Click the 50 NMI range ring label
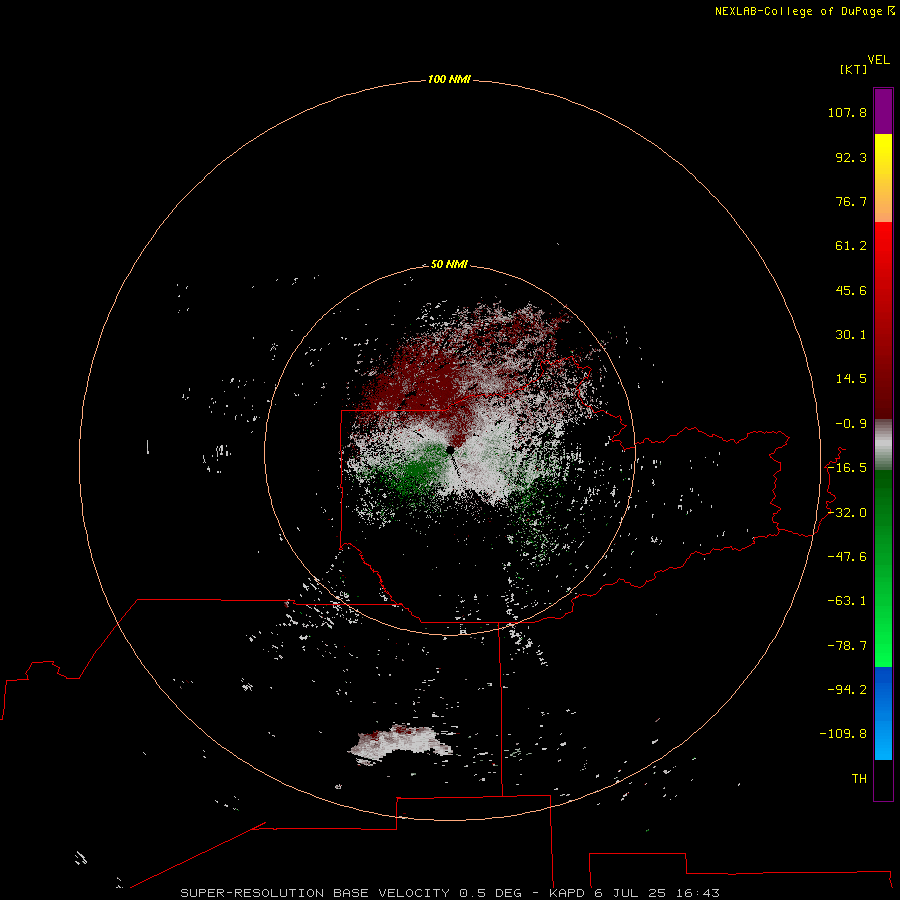The width and height of the screenshot is (900, 900). (449, 264)
